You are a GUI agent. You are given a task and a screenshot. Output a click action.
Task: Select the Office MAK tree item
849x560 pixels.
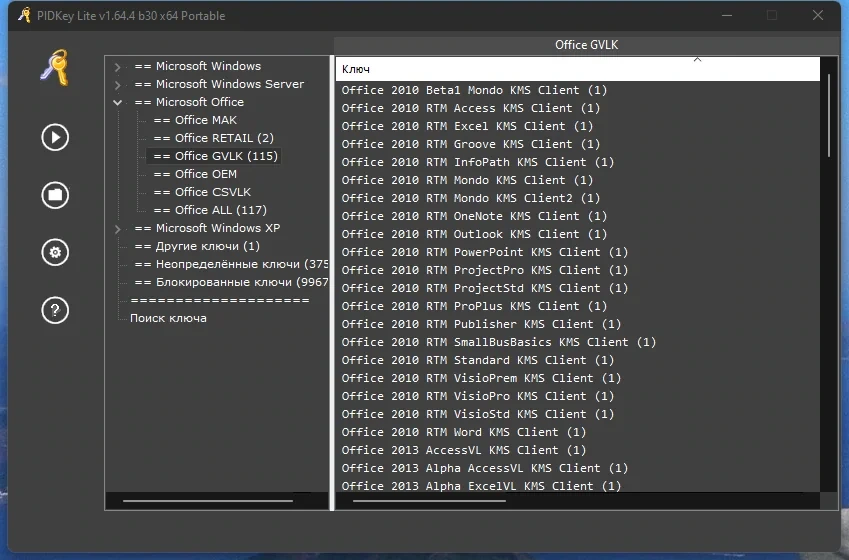tap(195, 120)
